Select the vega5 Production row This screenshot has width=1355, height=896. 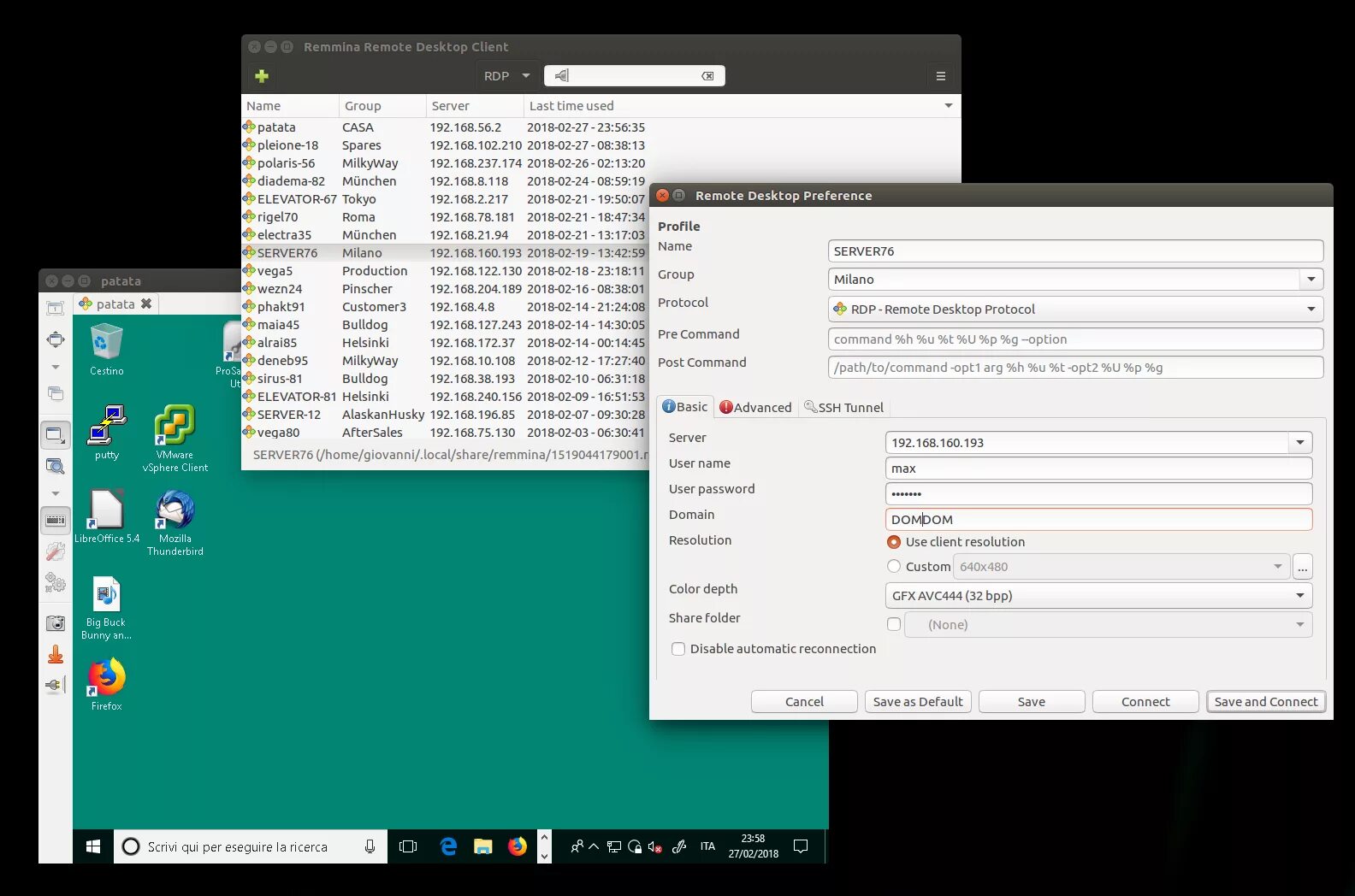point(444,271)
